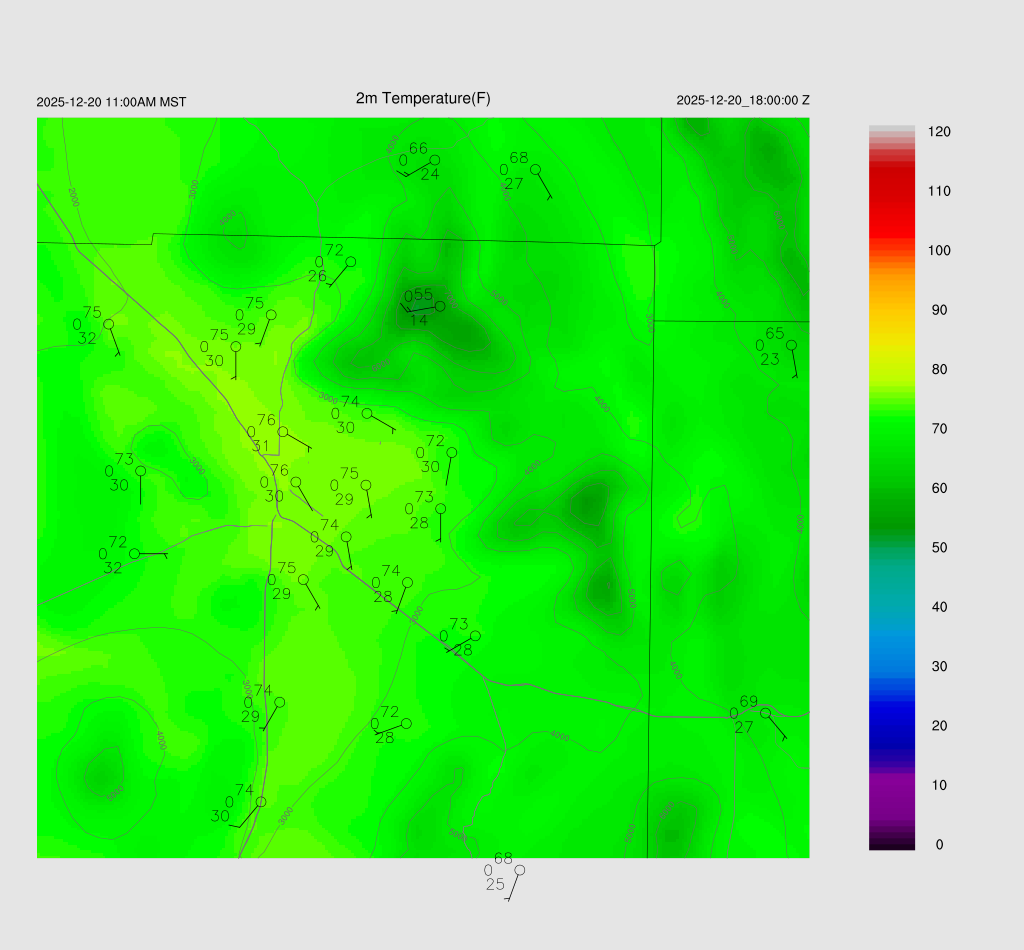1024x950 pixels.
Task: Click the station marker reading 72 over 26
Action: (x=350, y=262)
